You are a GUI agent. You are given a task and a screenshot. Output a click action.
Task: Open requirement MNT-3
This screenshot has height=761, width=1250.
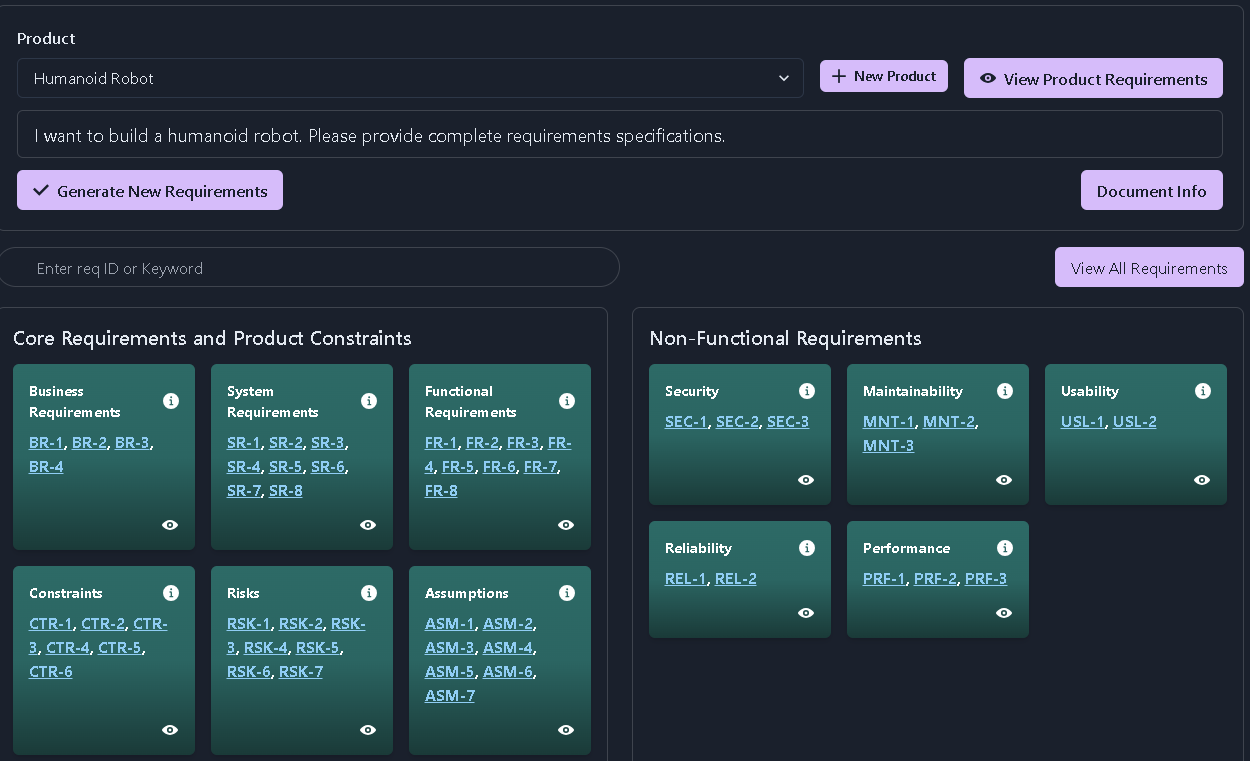click(x=889, y=445)
